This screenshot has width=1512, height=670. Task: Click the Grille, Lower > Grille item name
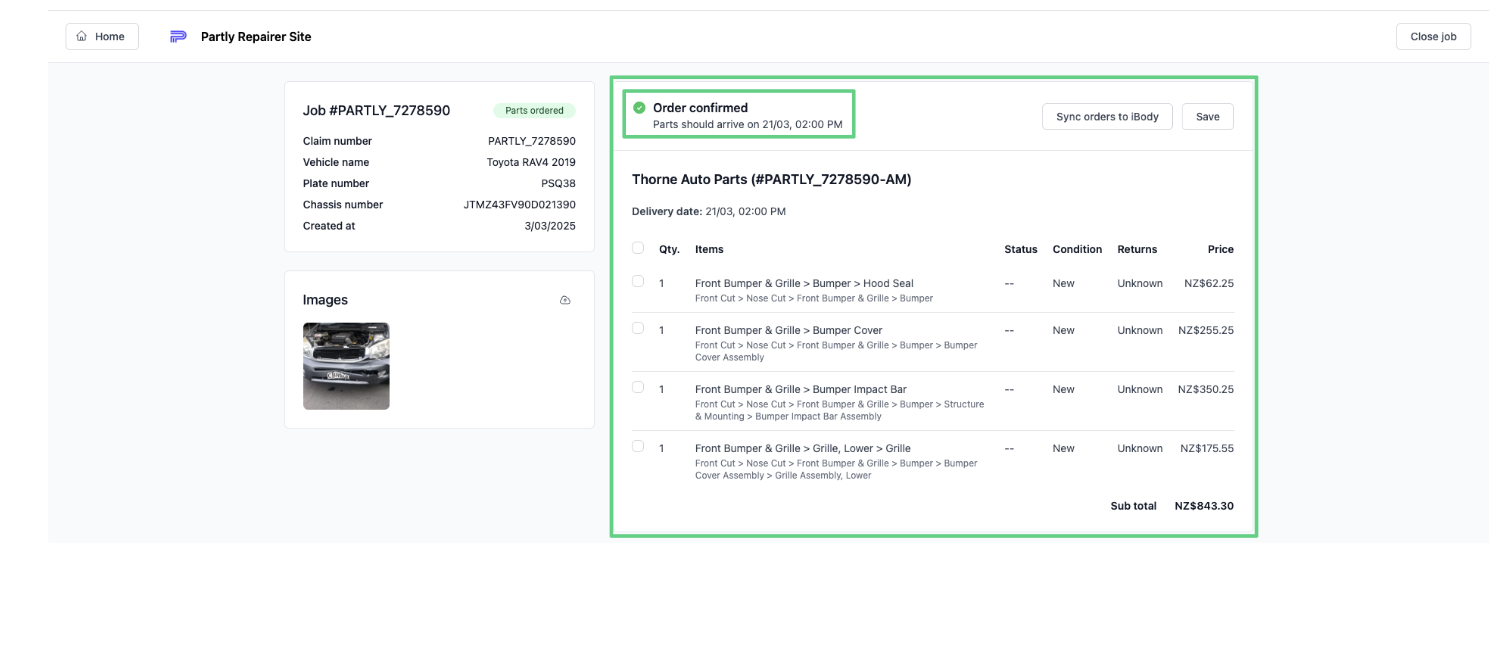[x=803, y=448]
